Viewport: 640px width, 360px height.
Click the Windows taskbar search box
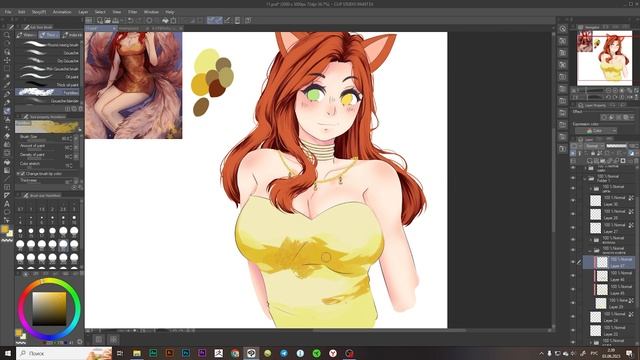click(64, 353)
